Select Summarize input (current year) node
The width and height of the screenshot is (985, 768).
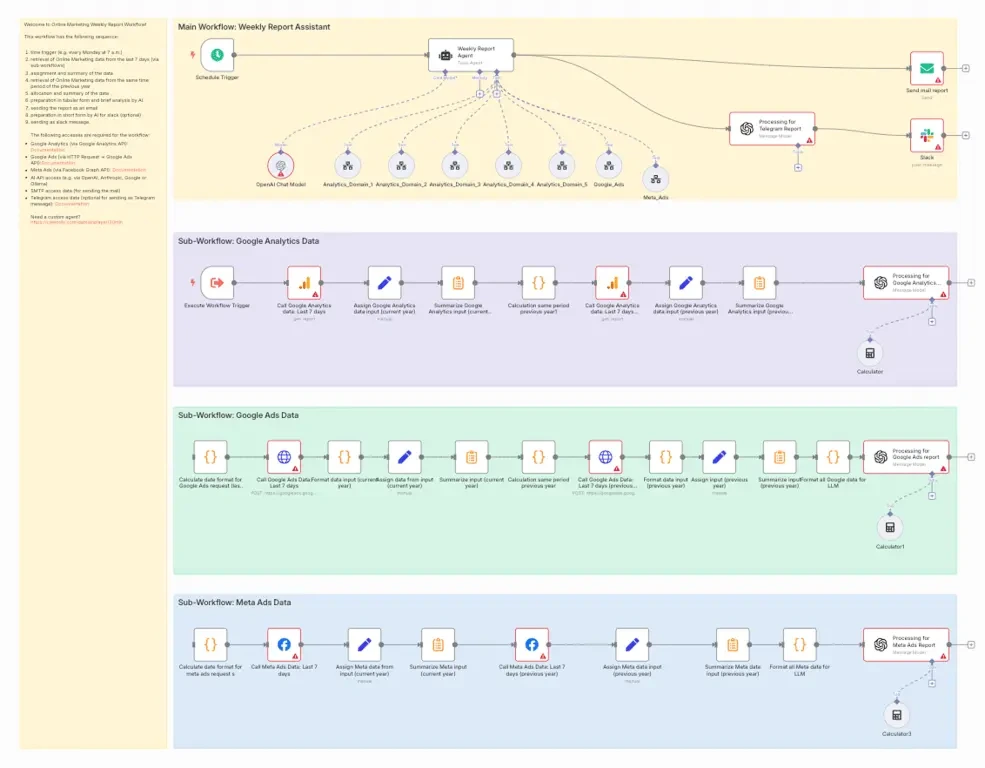tap(471, 457)
